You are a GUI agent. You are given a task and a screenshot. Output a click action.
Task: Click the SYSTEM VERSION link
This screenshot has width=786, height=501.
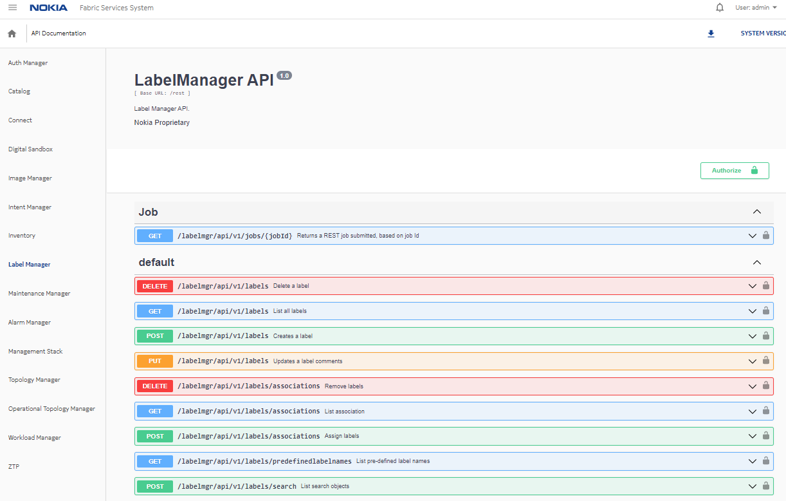point(763,33)
